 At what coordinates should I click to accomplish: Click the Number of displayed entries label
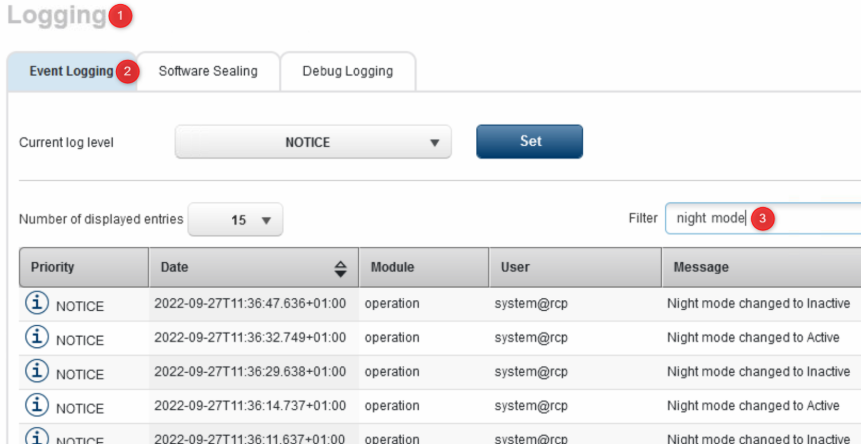tap(101, 219)
